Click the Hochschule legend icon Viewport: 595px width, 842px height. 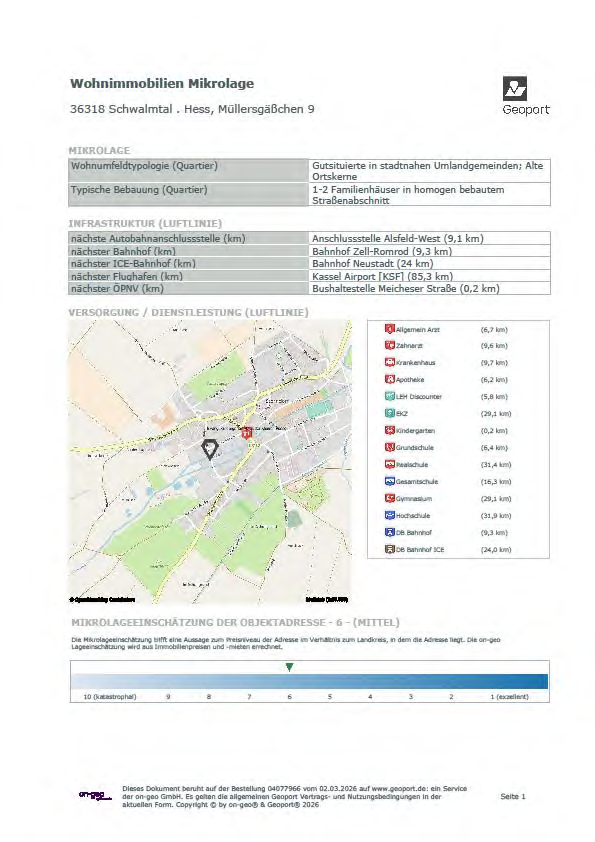[390, 516]
